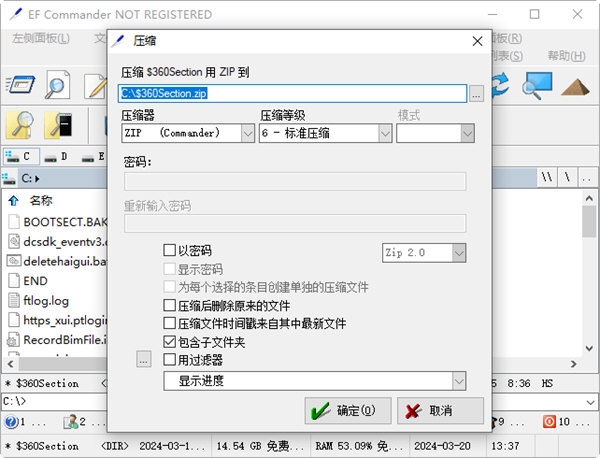The width and height of the screenshot is (600, 458).
Task: Click the C:\> command line input
Action: click(x=54, y=401)
